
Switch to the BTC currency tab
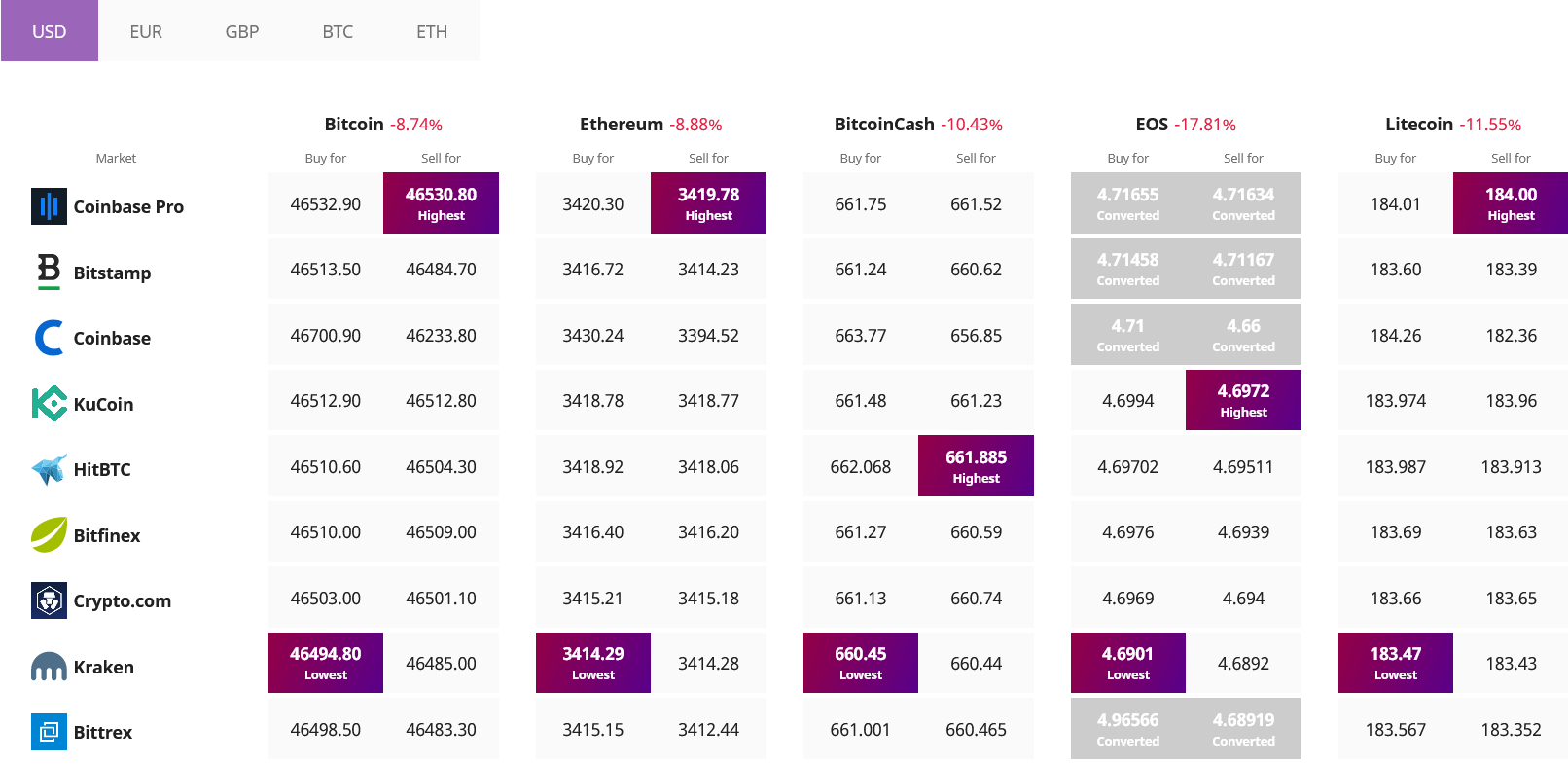[338, 31]
